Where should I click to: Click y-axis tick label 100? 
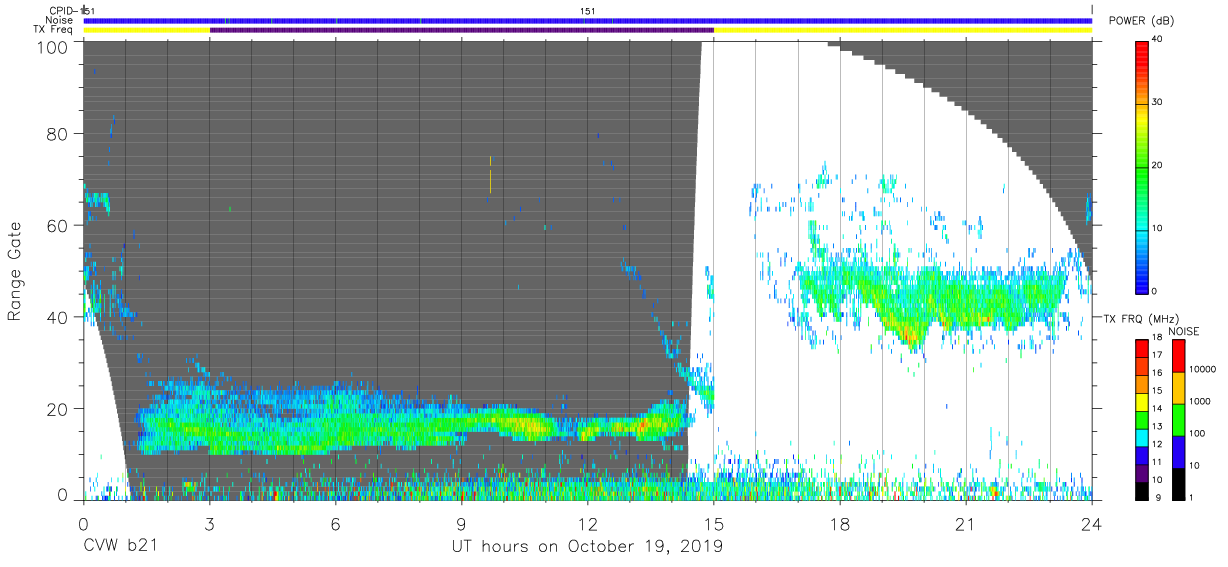(x=52, y=47)
